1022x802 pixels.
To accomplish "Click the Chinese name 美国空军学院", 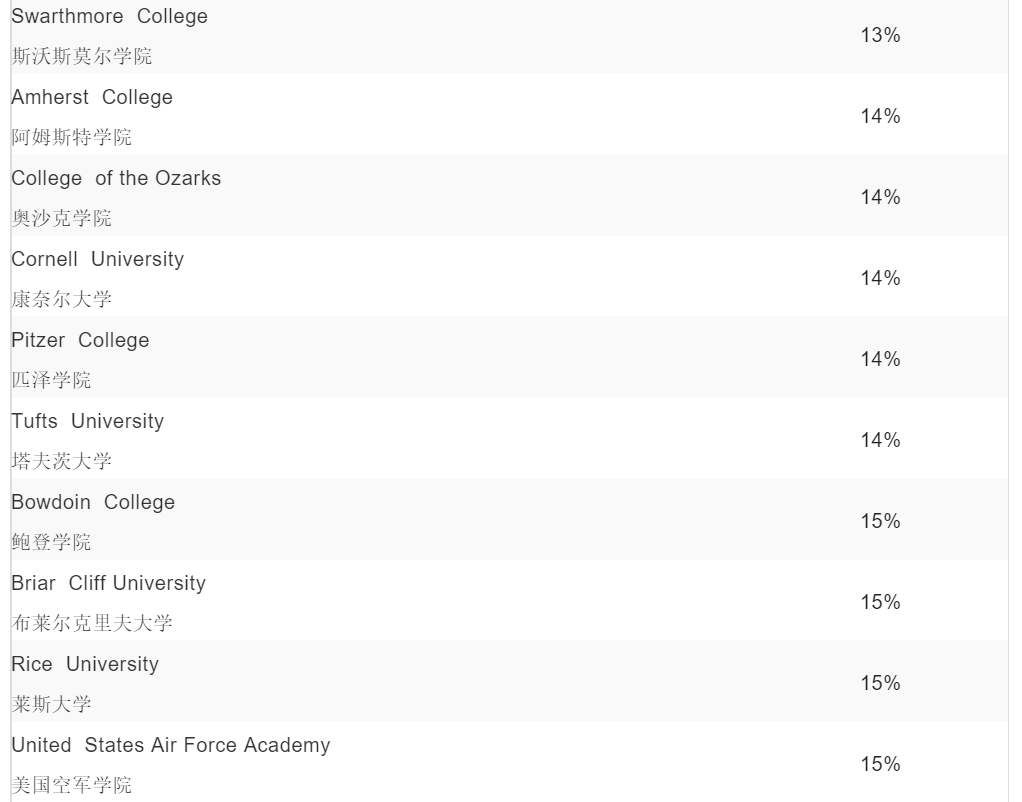I will (72, 786).
